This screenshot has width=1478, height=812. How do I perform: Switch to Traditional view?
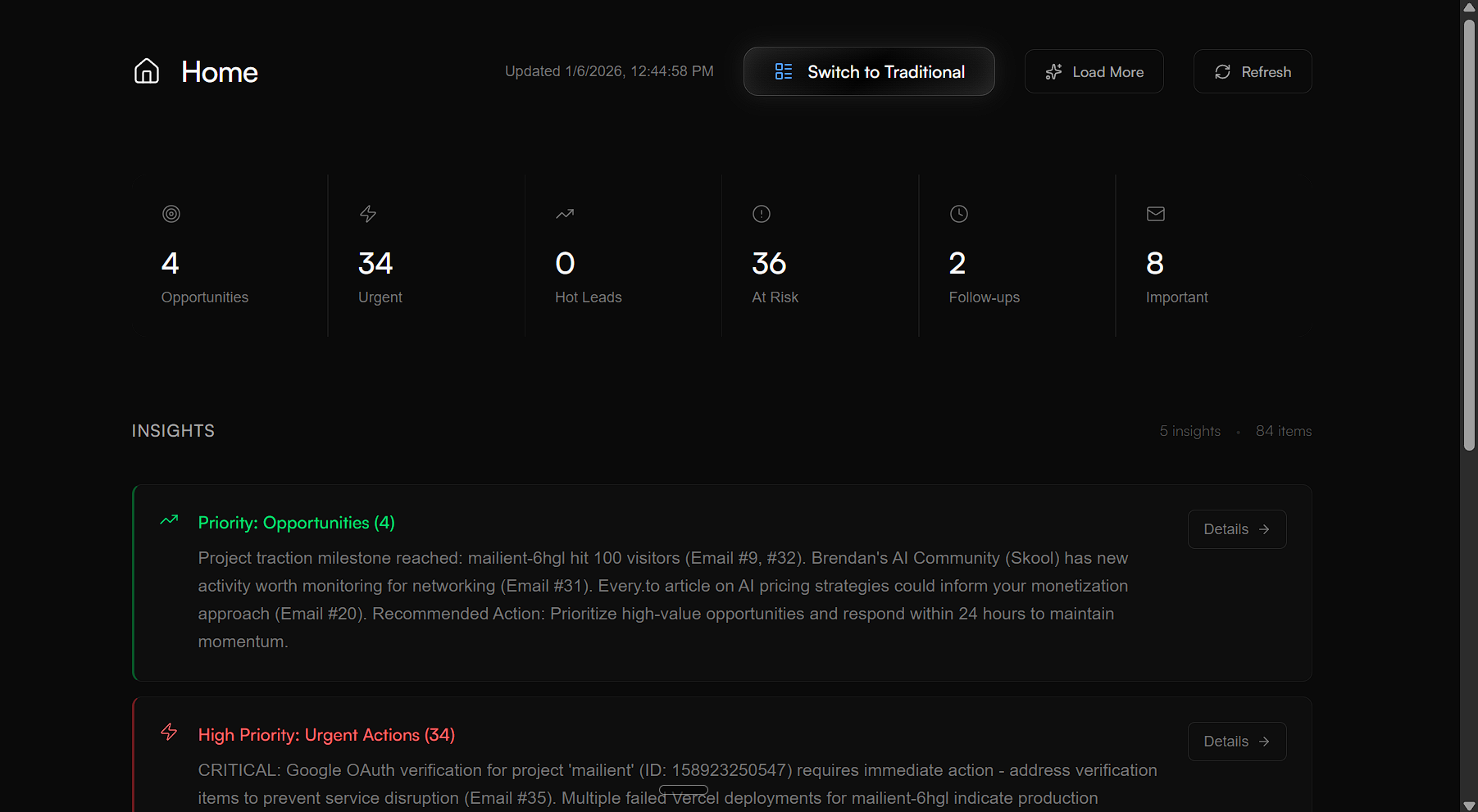coord(869,71)
